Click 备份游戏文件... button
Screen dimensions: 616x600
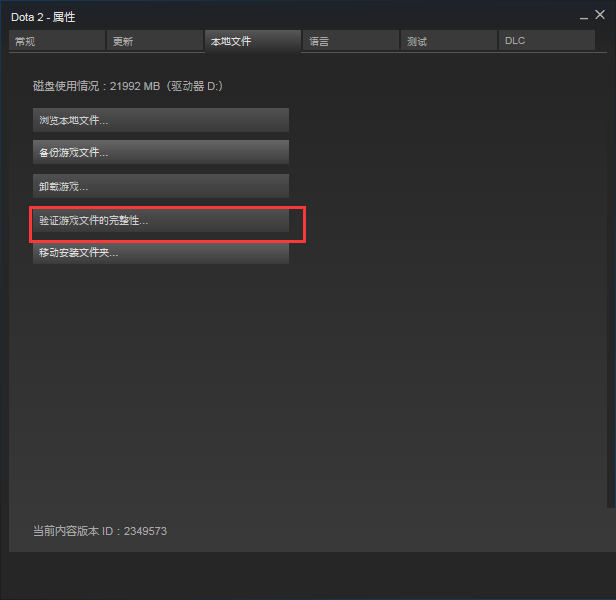(x=161, y=152)
